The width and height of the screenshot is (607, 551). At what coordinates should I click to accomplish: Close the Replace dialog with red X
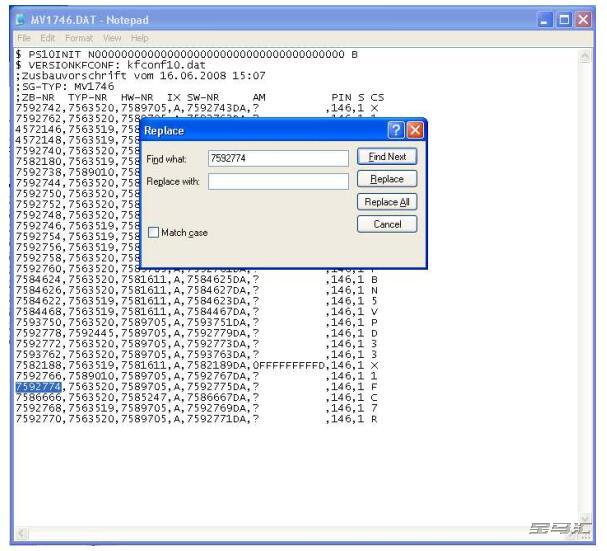415,130
